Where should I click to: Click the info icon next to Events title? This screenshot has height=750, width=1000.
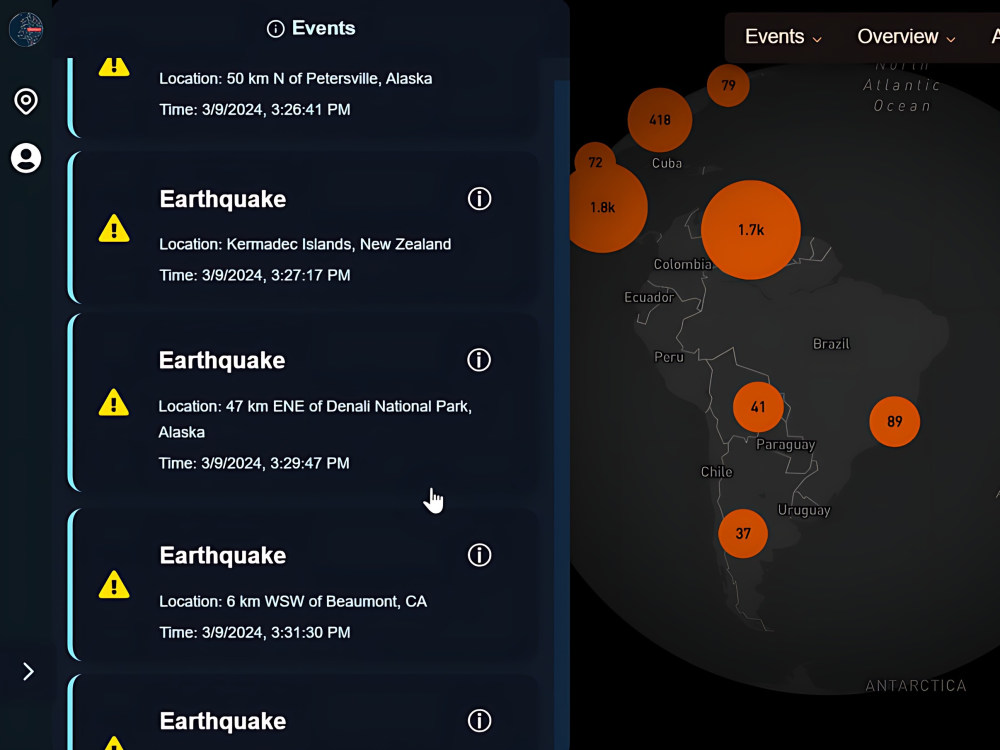click(x=276, y=29)
